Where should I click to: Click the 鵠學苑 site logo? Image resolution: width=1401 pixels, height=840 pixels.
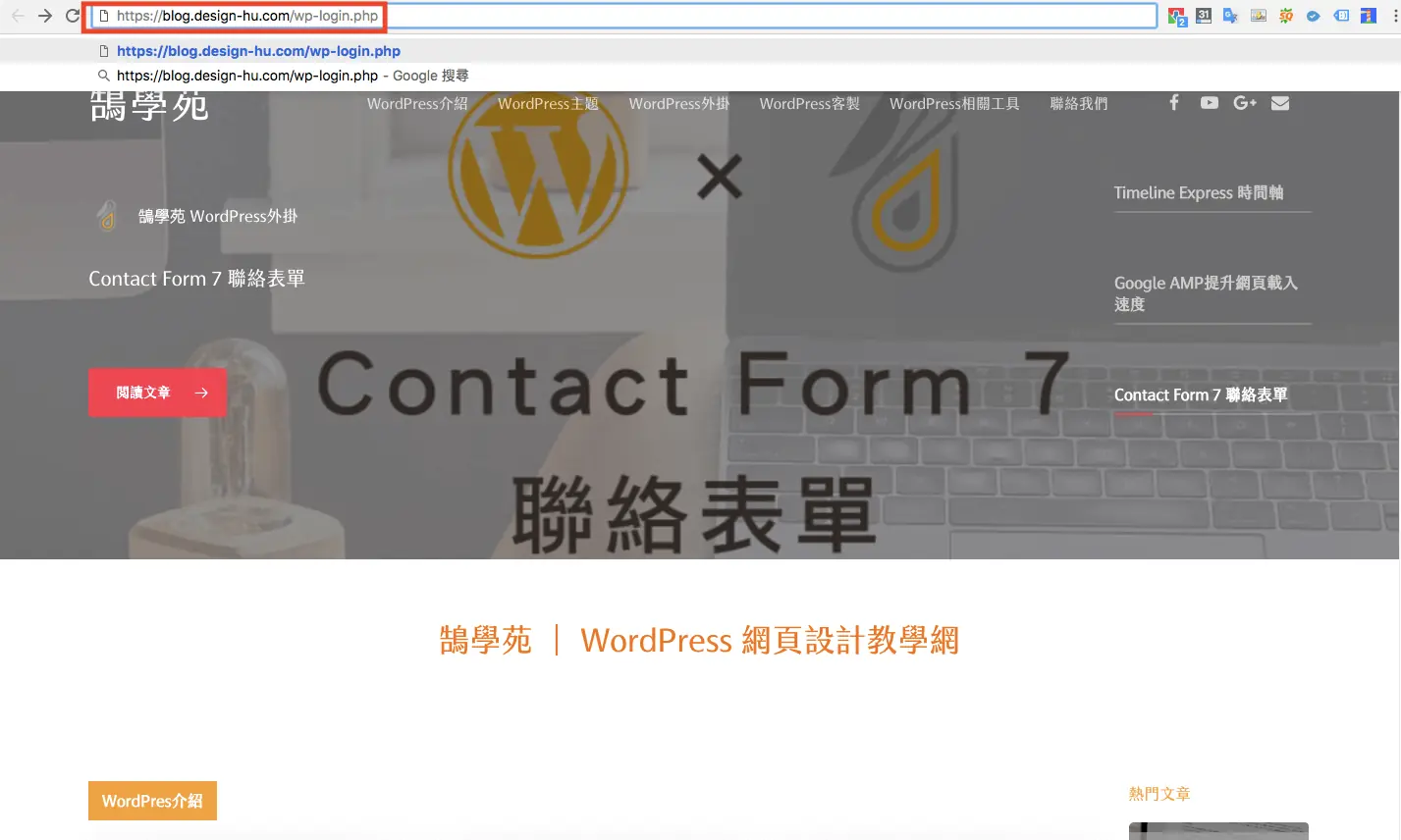coord(149,105)
